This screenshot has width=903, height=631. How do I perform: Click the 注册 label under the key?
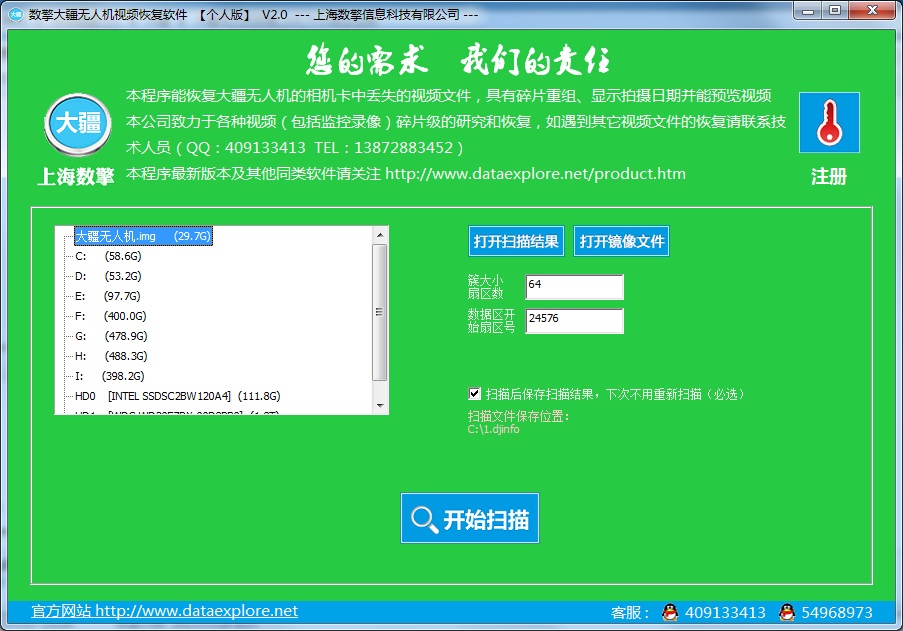point(829,176)
